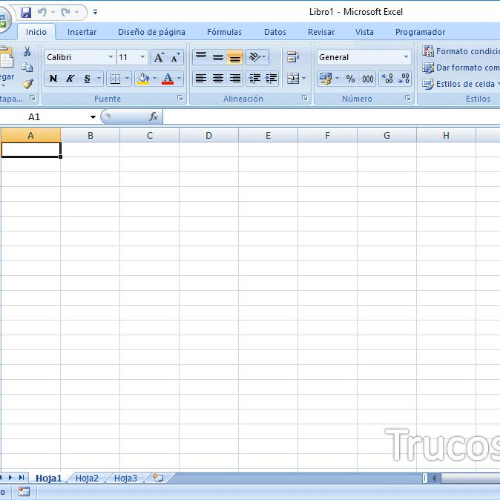Apply red font color A
The height and width of the screenshot is (500, 500).
click(168, 79)
